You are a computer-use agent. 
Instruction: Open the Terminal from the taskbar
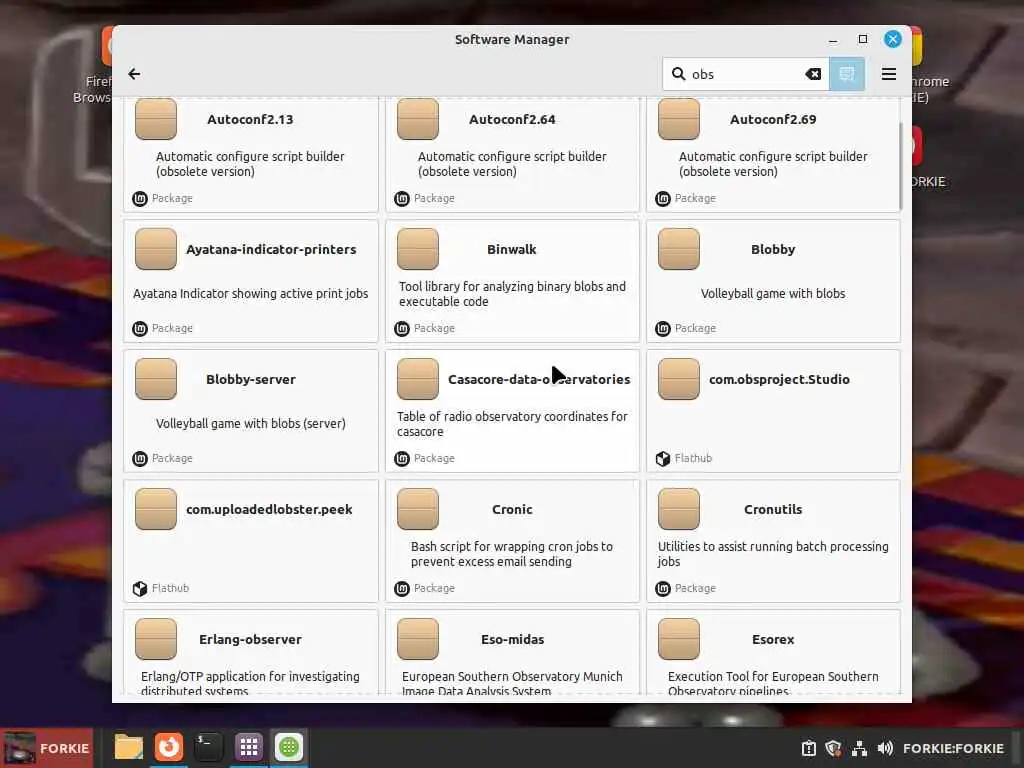pyautogui.click(x=208, y=746)
